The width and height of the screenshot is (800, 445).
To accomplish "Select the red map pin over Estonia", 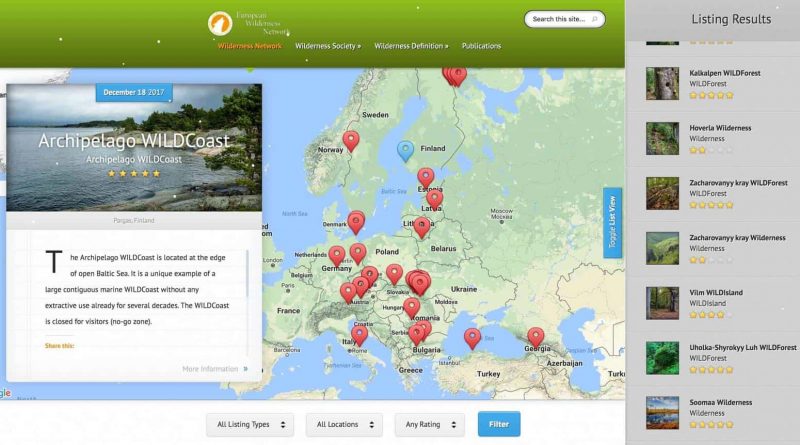I will pyautogui.click(x=426, y=179).
